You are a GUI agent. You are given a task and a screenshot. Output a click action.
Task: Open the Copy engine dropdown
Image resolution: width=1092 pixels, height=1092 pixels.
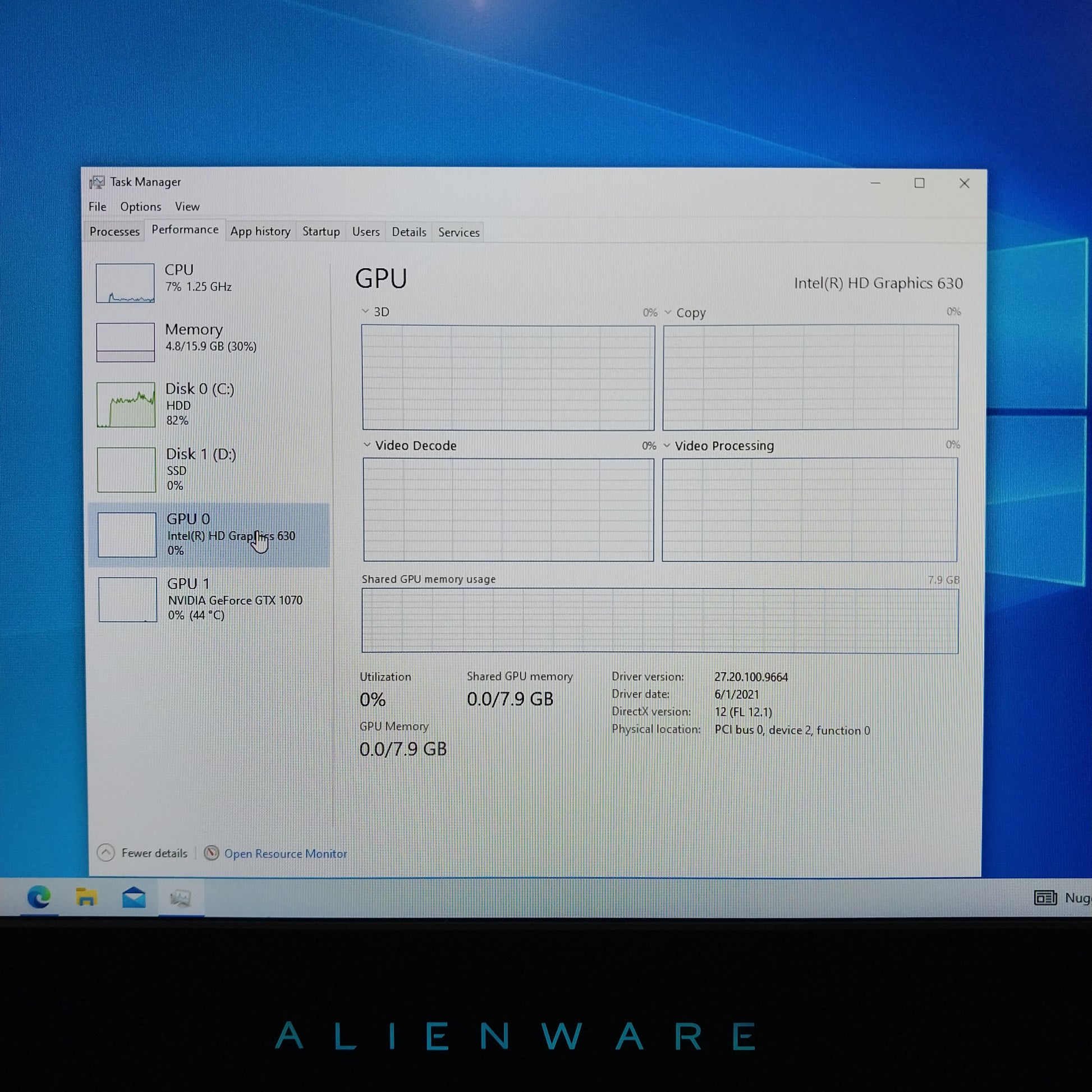coord(668,312)
